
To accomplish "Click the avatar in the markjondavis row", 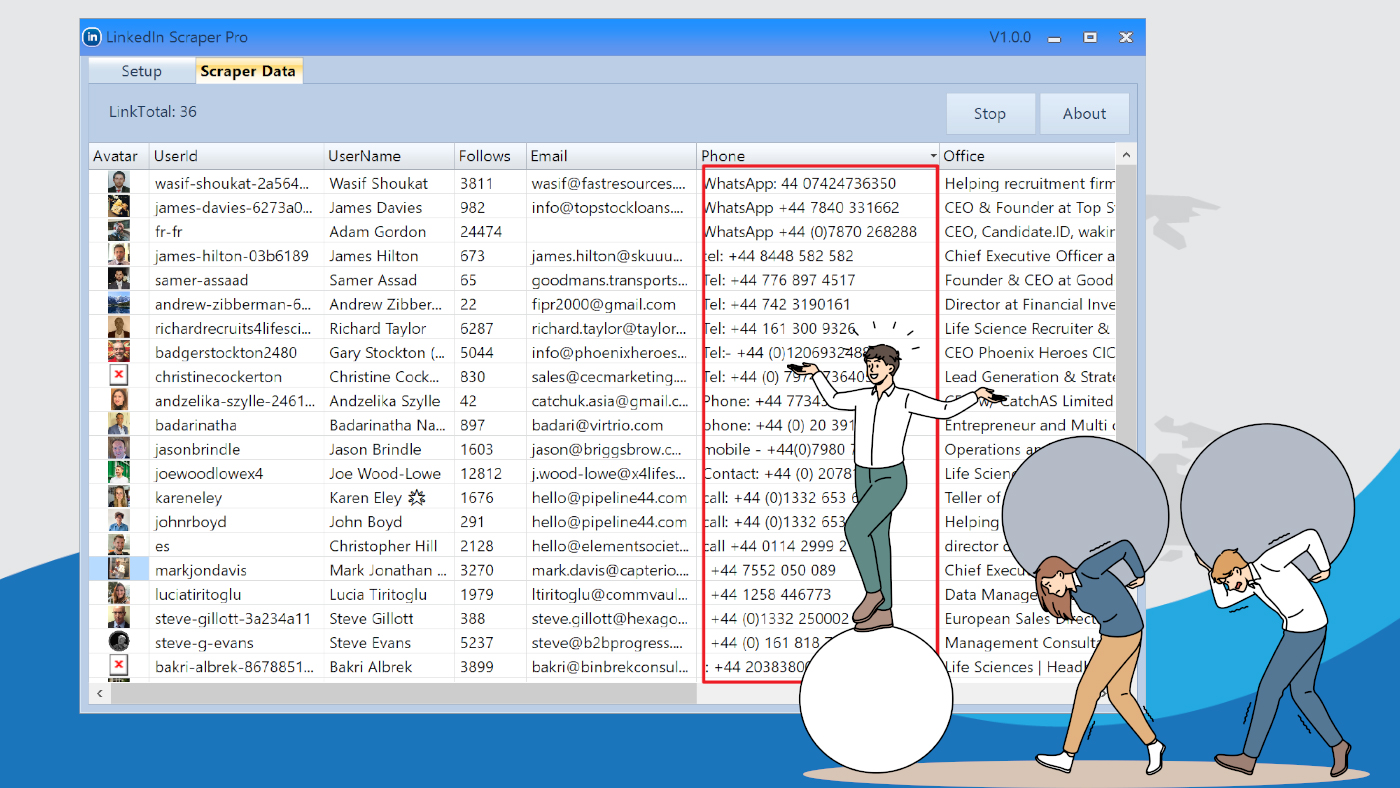I will point(119,570).
